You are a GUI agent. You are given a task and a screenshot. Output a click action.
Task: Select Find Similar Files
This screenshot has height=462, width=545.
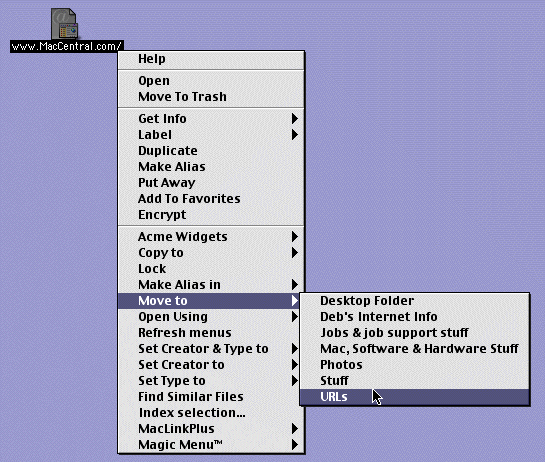pyautogui.click(x=211, y=397)
